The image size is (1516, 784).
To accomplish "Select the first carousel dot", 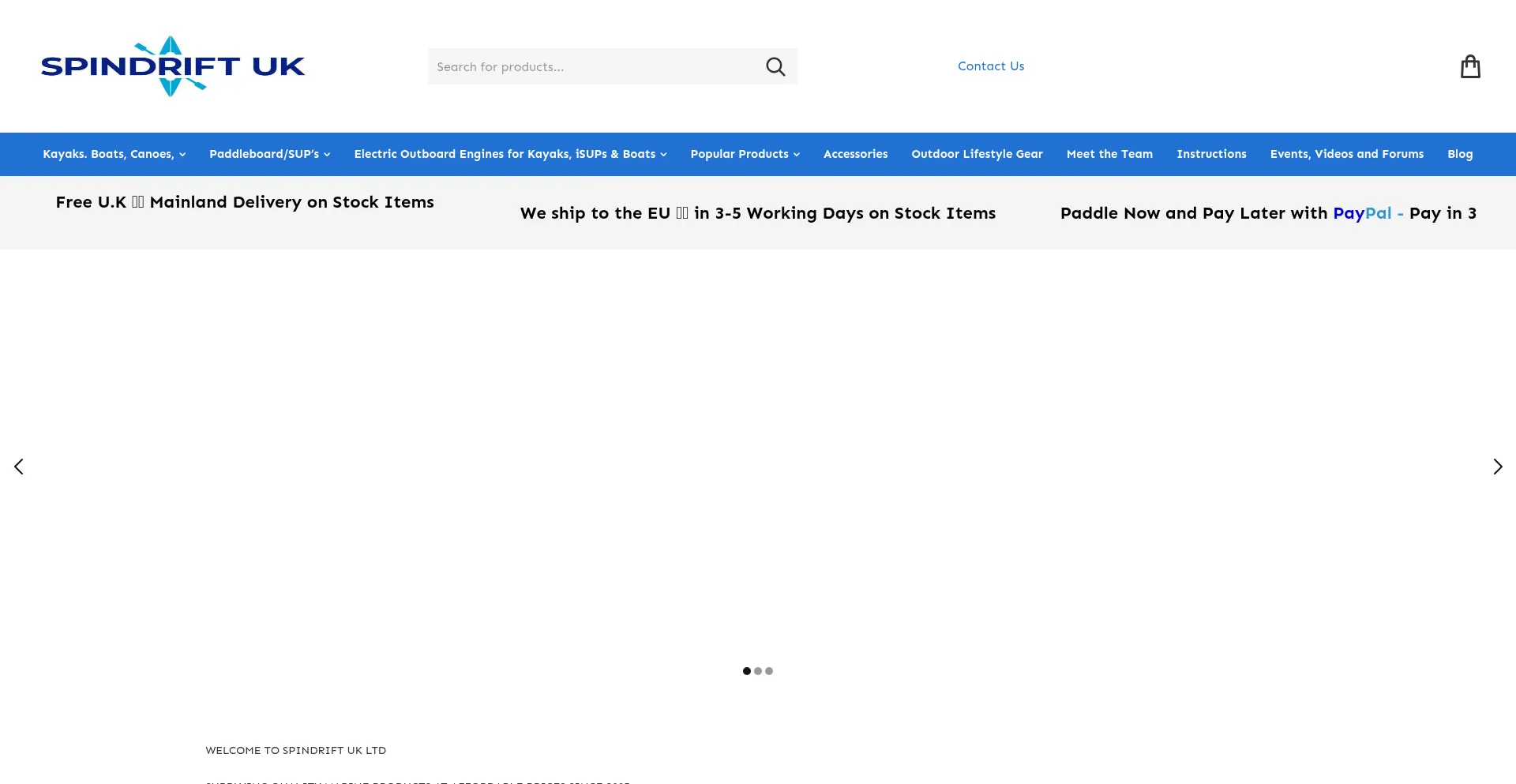I will pyautogui.click(x=747, y=671).
